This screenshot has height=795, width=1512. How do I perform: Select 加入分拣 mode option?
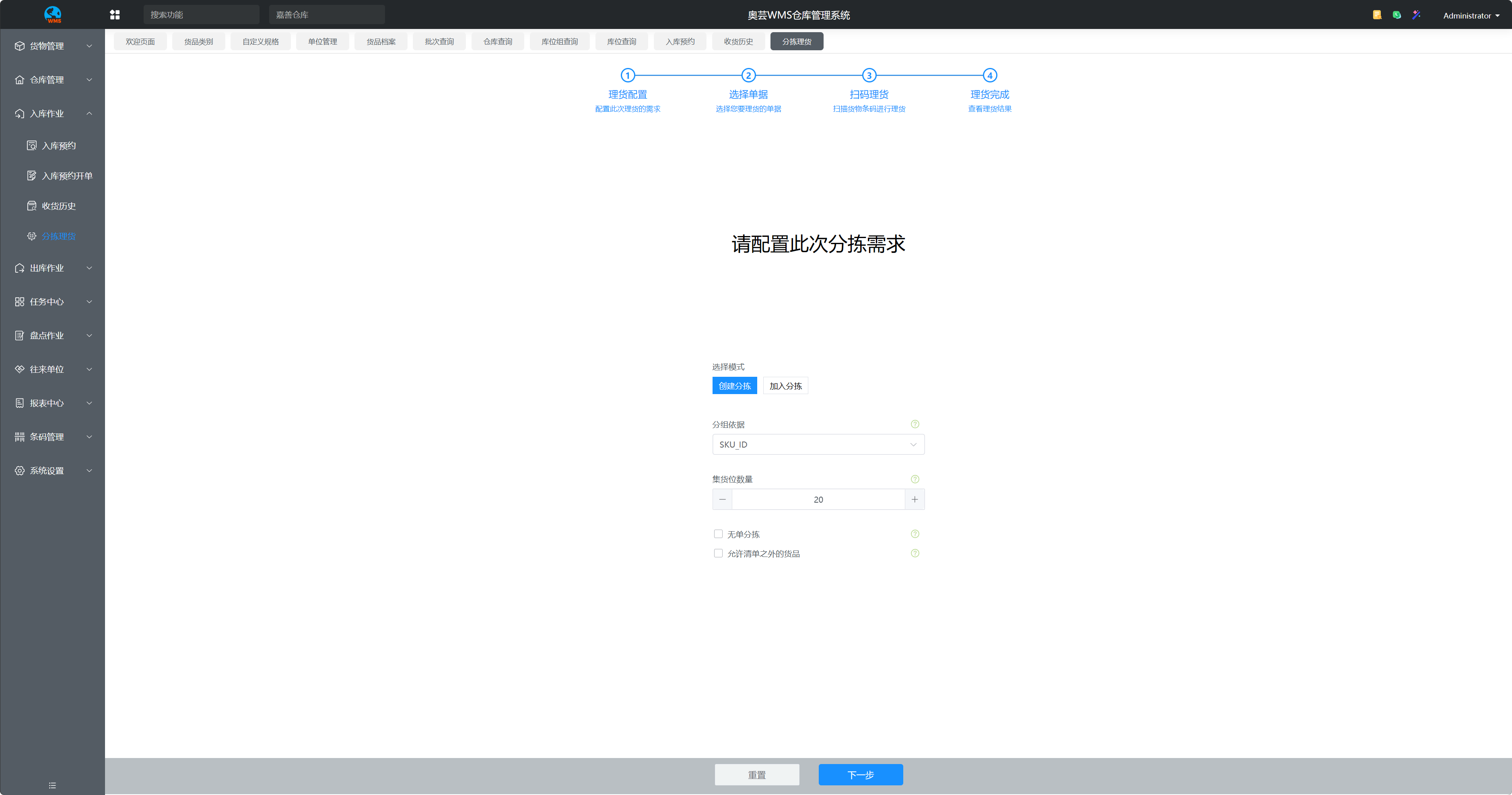[785, 386]
